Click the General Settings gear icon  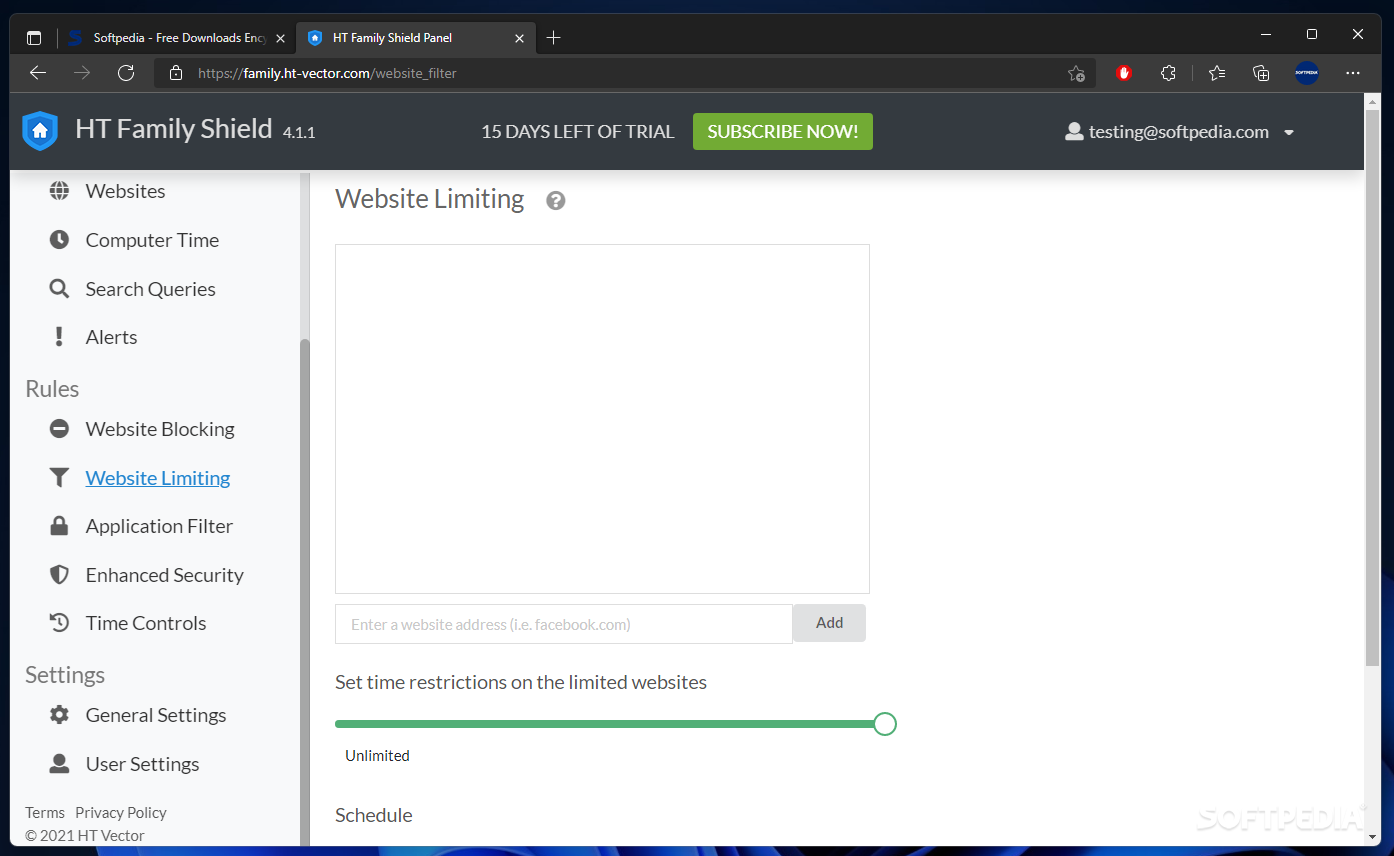coord(60,715)
